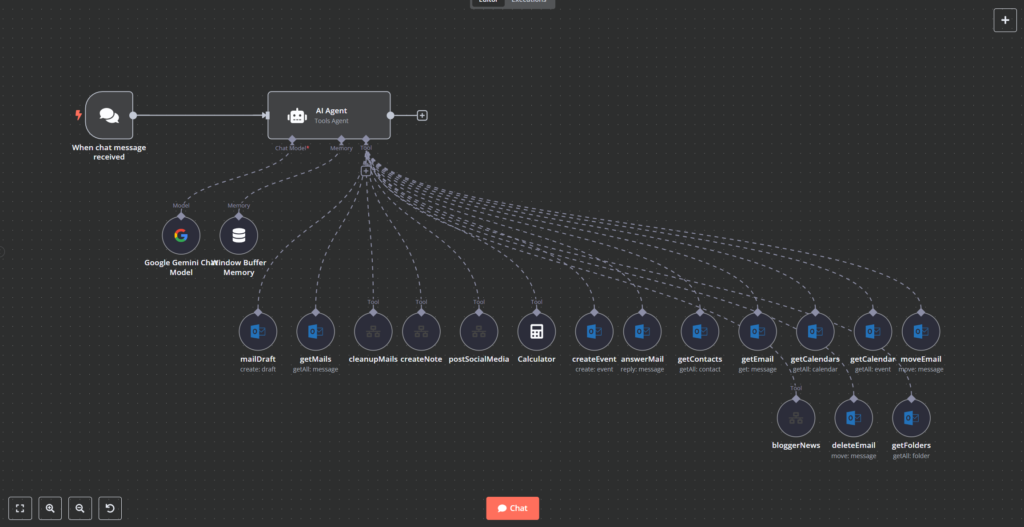Switch to the Executions tab

click(529, 3)
